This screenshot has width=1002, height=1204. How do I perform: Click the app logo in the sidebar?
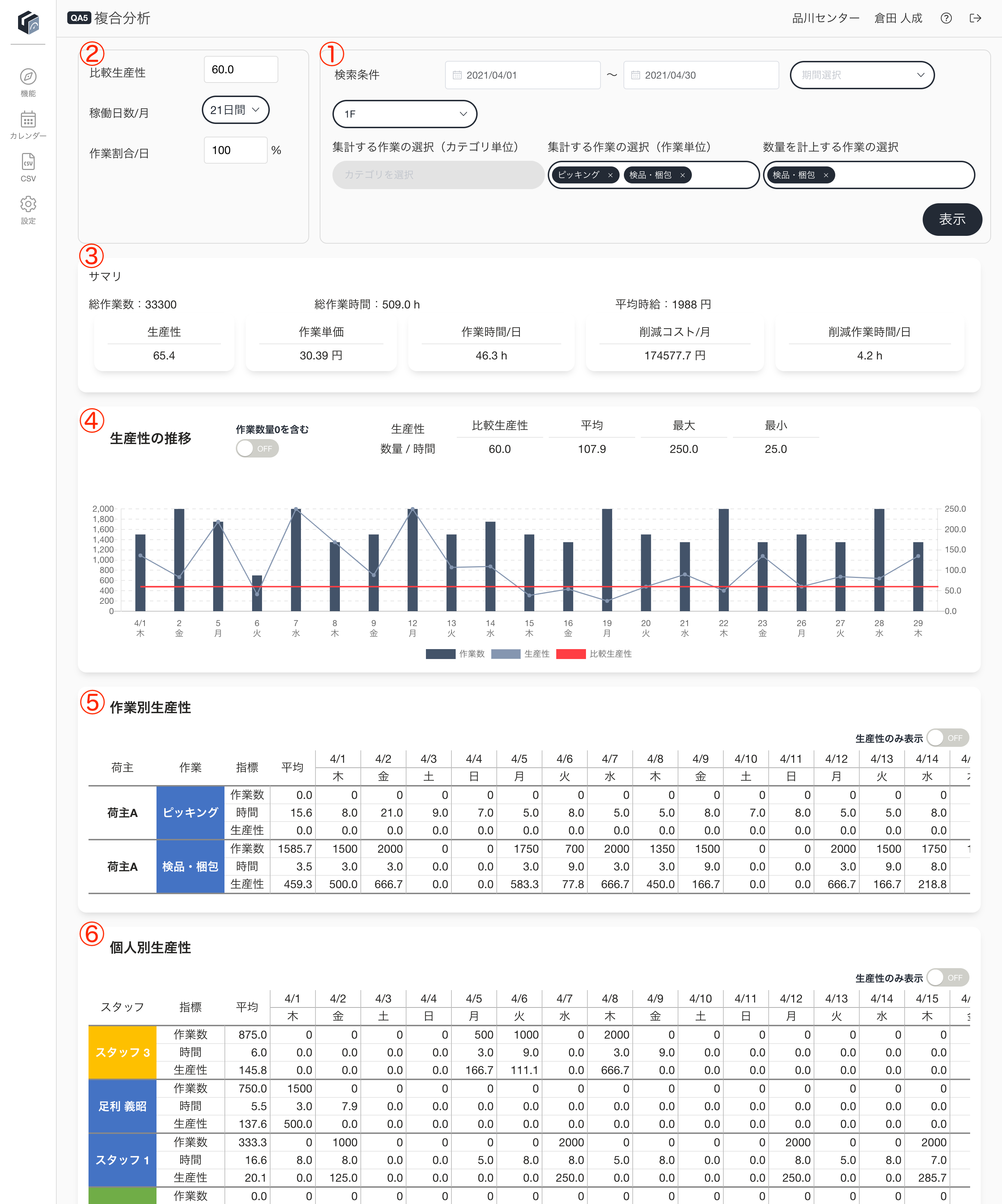[x=28, y=22]
